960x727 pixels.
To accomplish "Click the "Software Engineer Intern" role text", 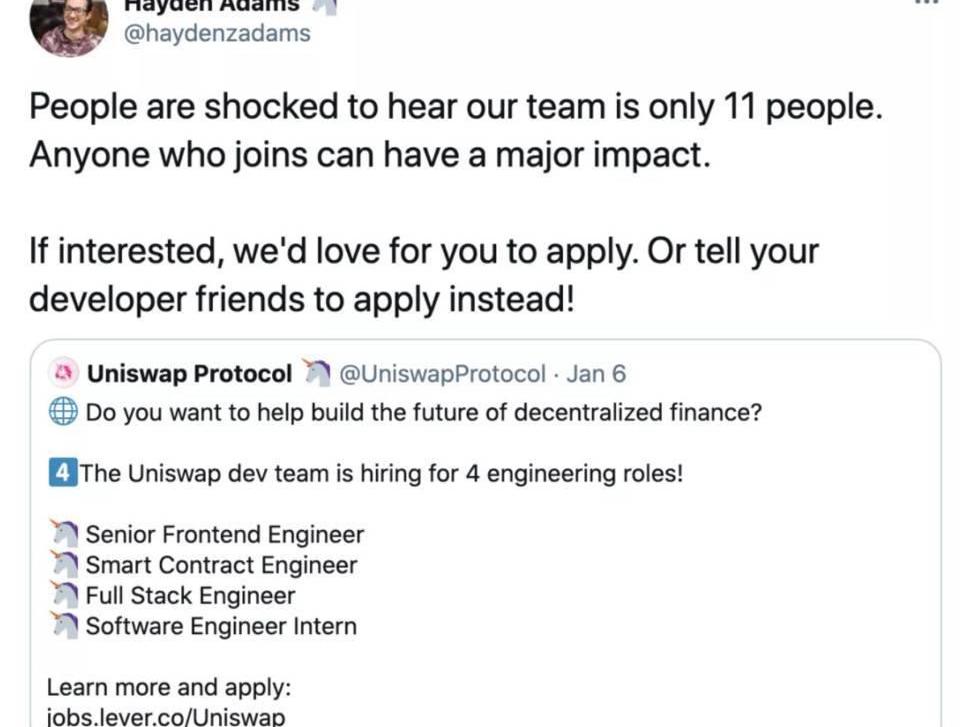I will 221,627.
